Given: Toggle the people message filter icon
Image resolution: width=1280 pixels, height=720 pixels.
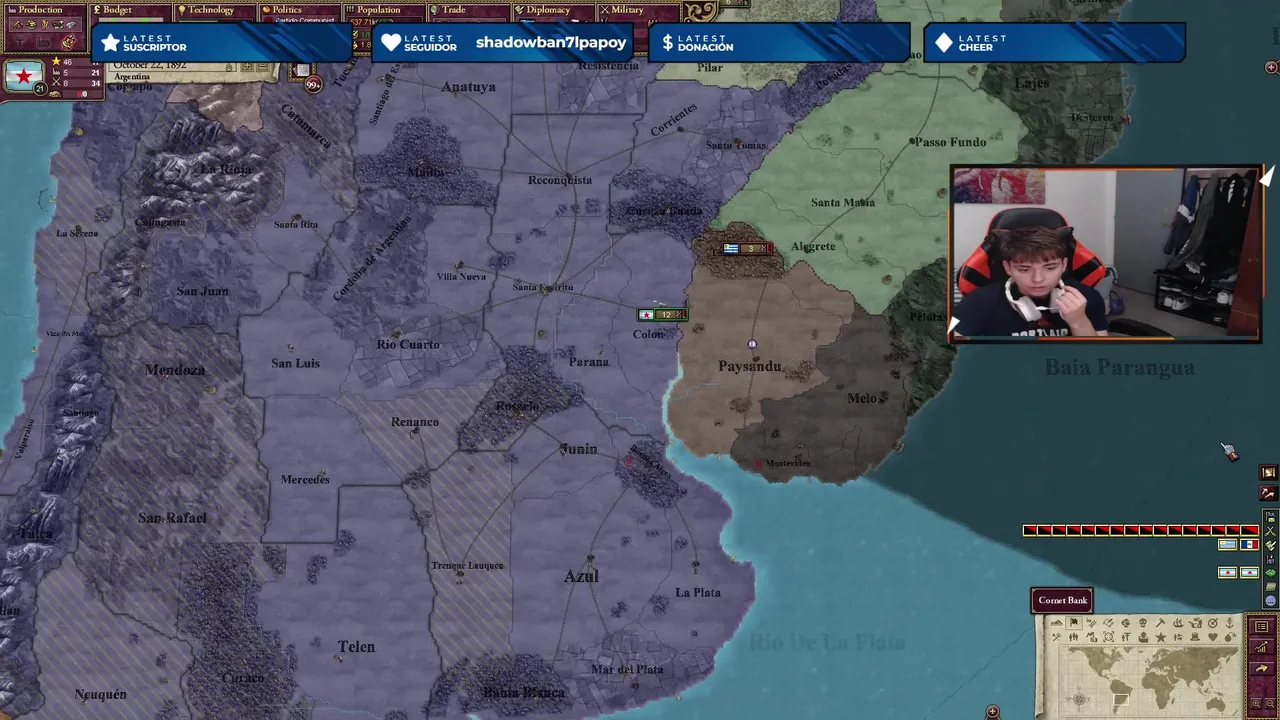Looking at the screenshot, I should tap(1270, 559).
